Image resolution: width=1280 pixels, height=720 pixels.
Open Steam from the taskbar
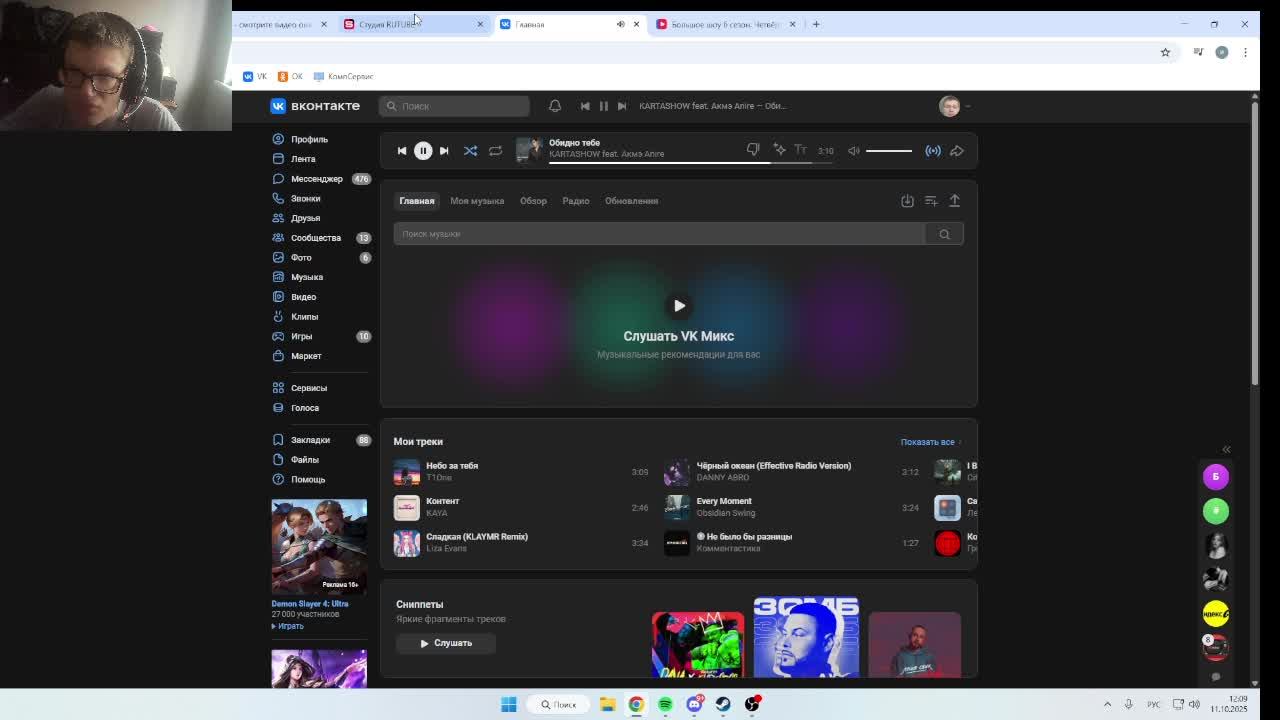click(x=723, y=704)
